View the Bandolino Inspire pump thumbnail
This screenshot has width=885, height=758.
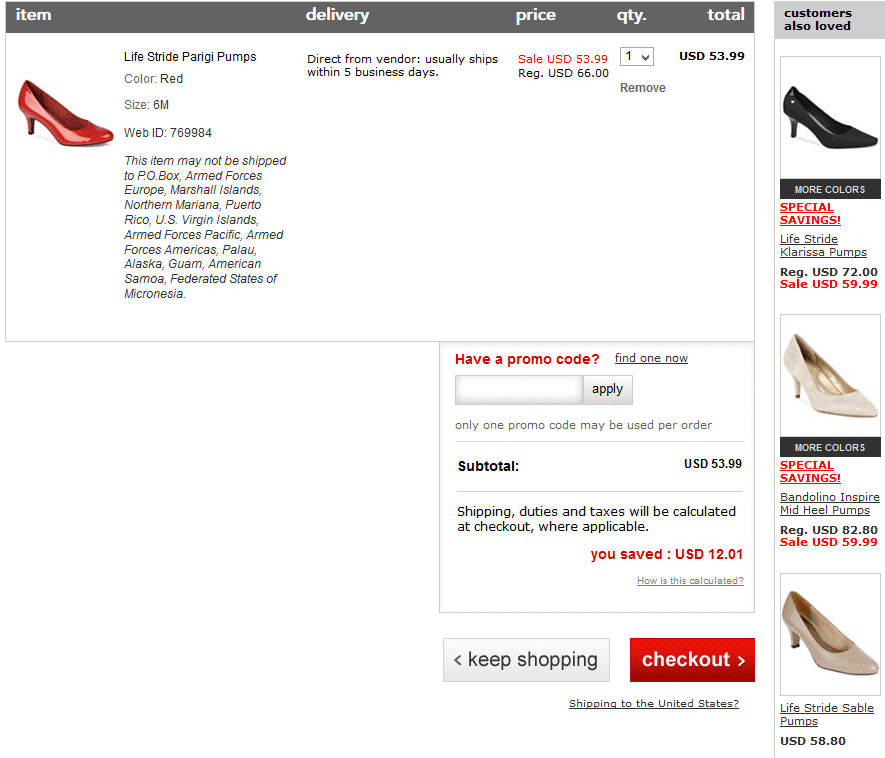click(830, 375)
